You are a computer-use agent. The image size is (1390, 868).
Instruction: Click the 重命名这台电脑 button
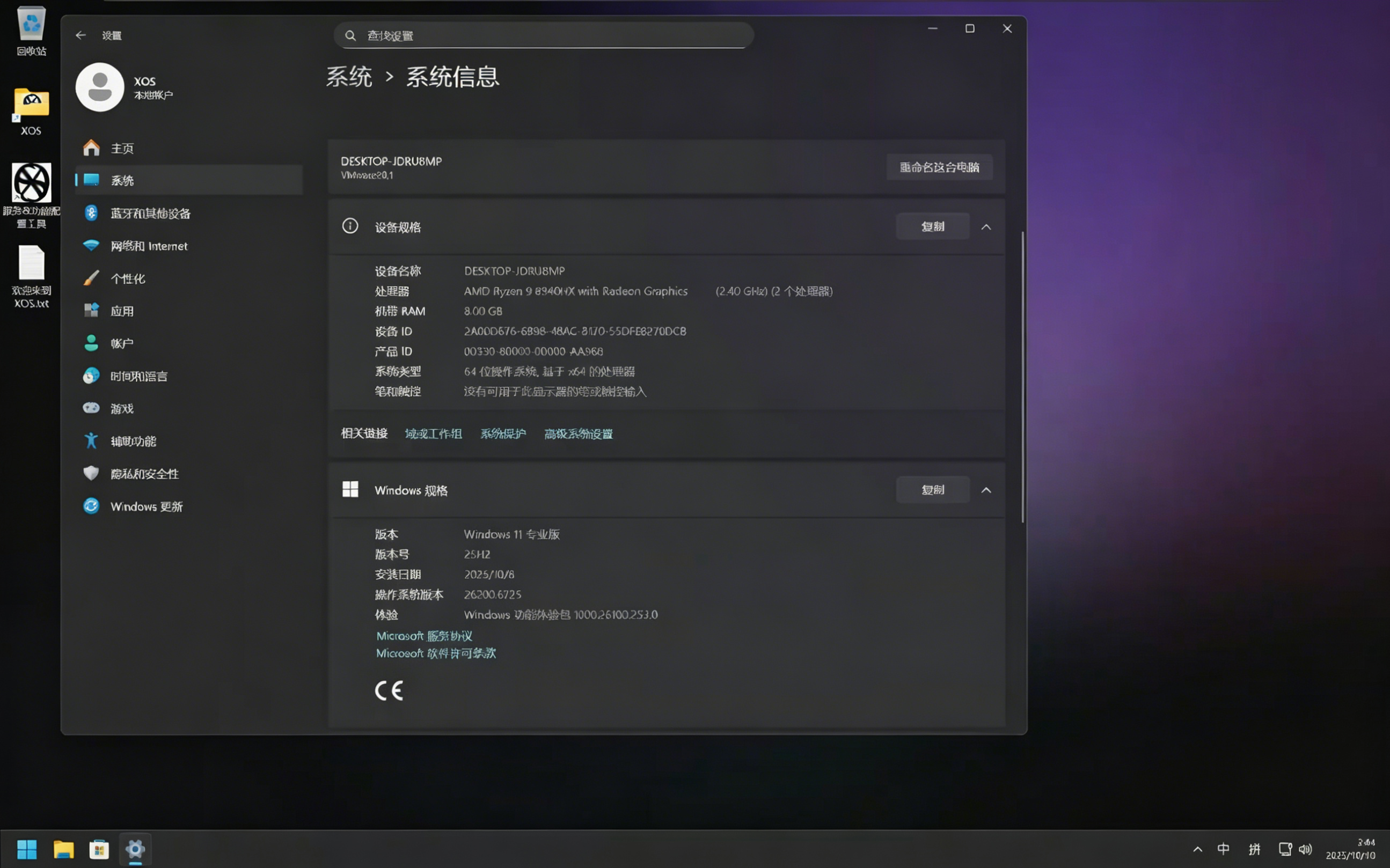pos(939,167)
